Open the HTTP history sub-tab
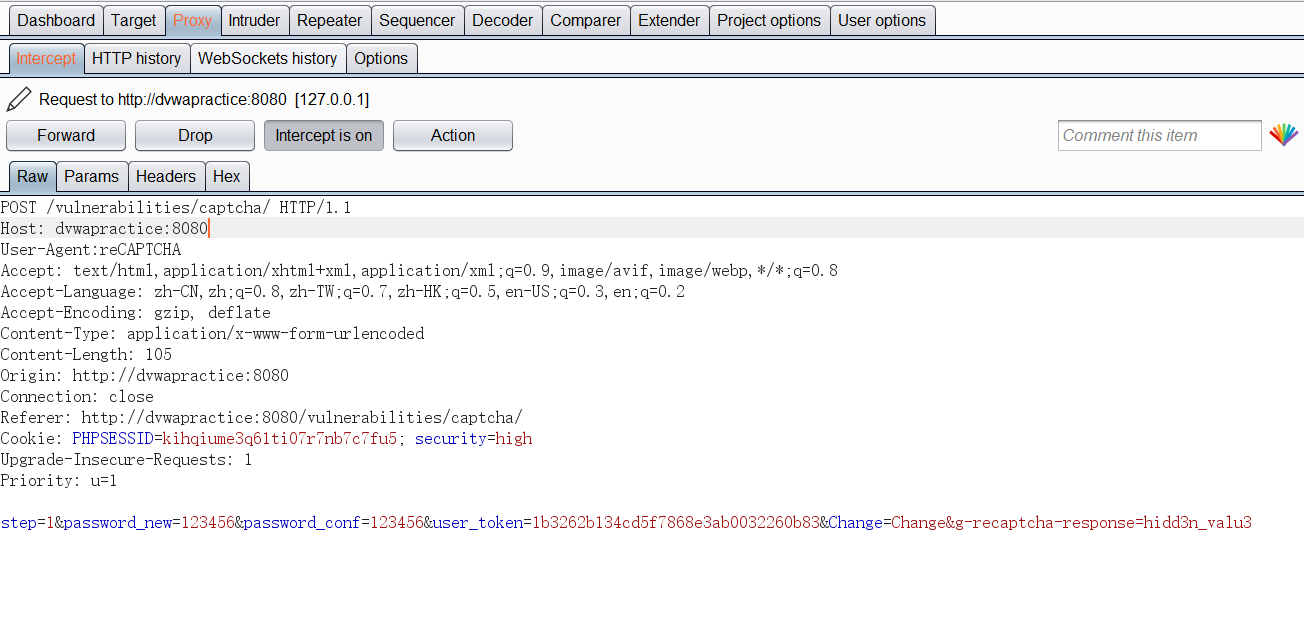 (137, 58)
